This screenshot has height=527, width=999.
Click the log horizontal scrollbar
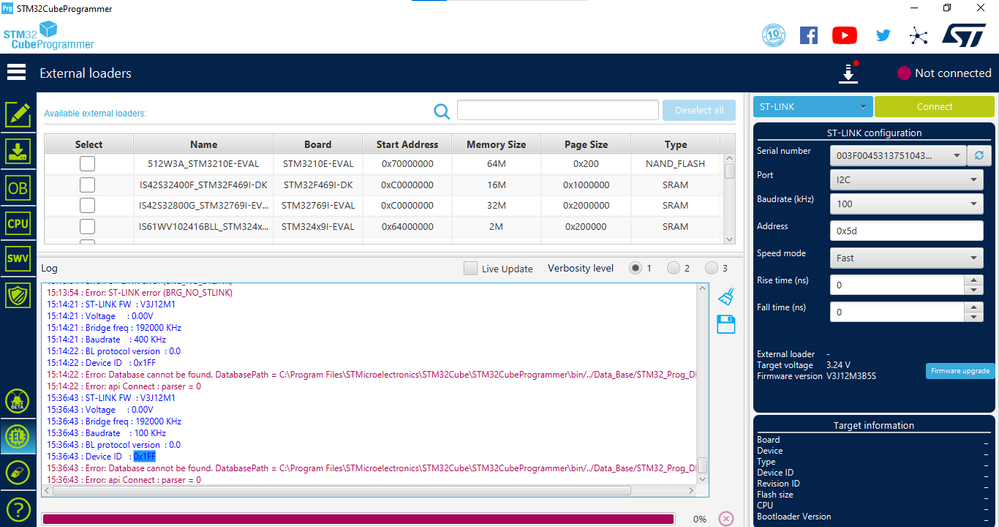[341, 491]
